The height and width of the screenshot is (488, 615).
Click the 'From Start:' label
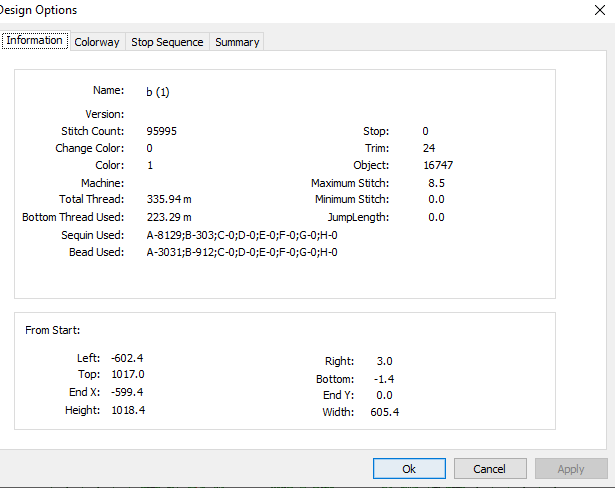53,330
